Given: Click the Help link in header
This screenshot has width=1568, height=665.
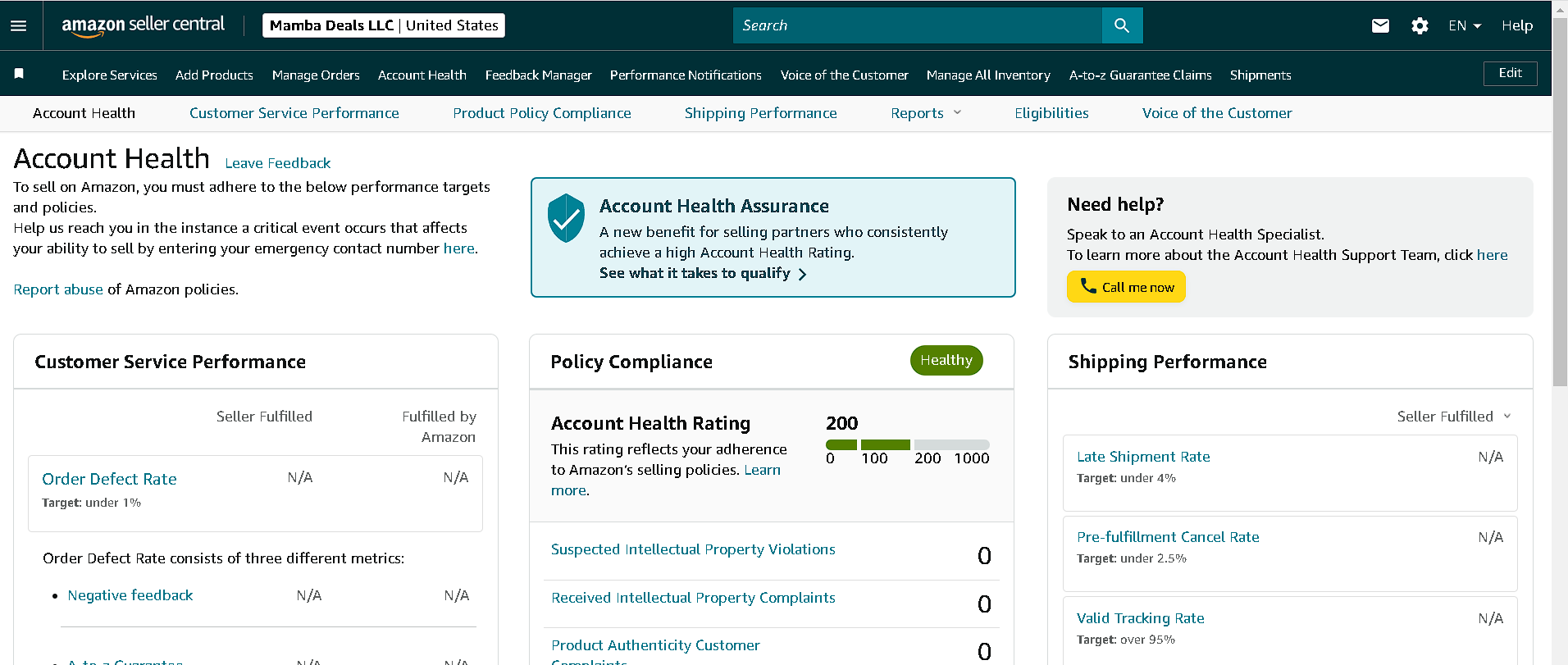Looking at the screenshot, I should click(x=1517, y=25).
